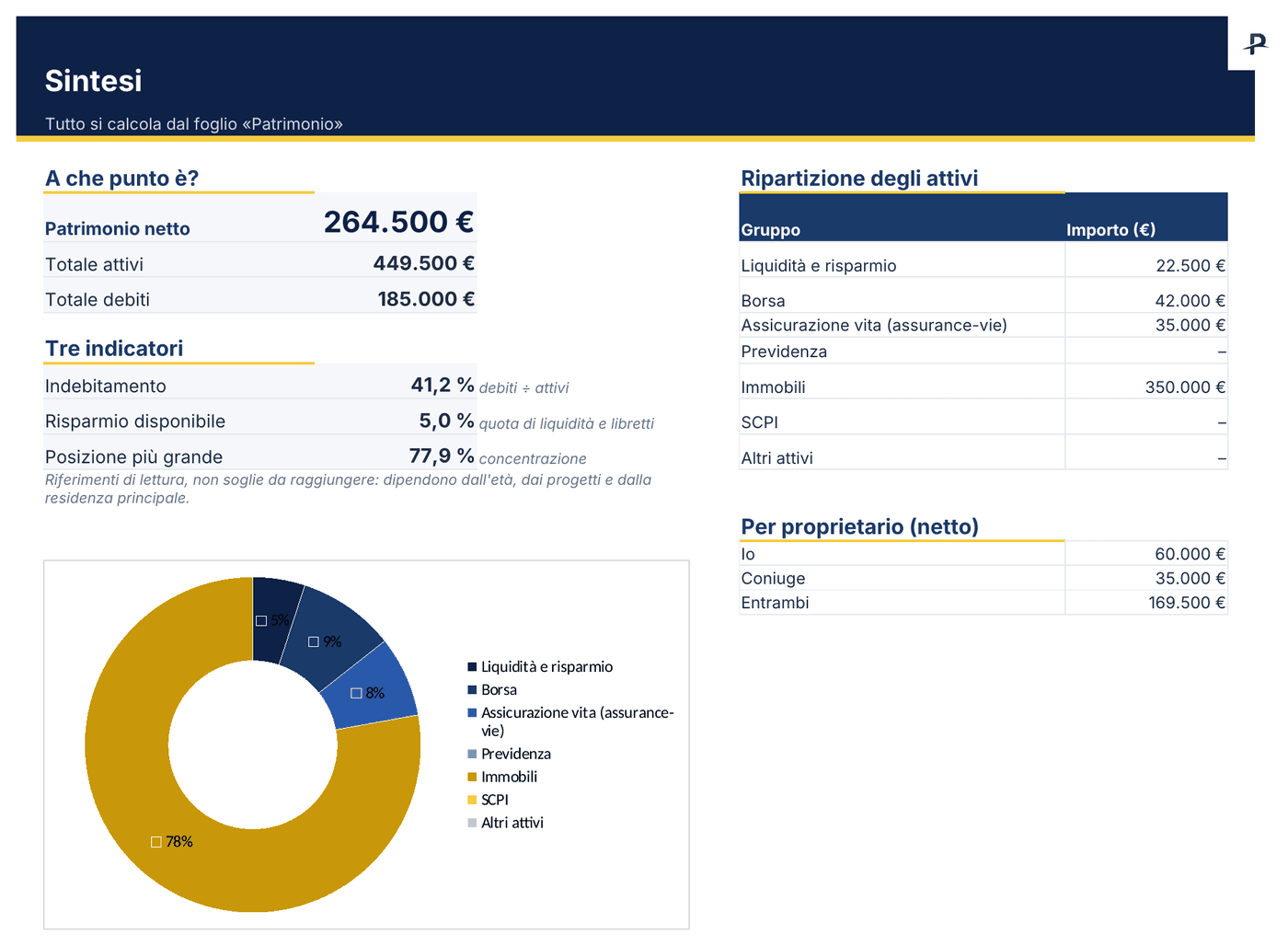Screen dimensions: 1288x946
Task: Click the 'Ripartizione degli attivi' heading
Action: point(859,179)
